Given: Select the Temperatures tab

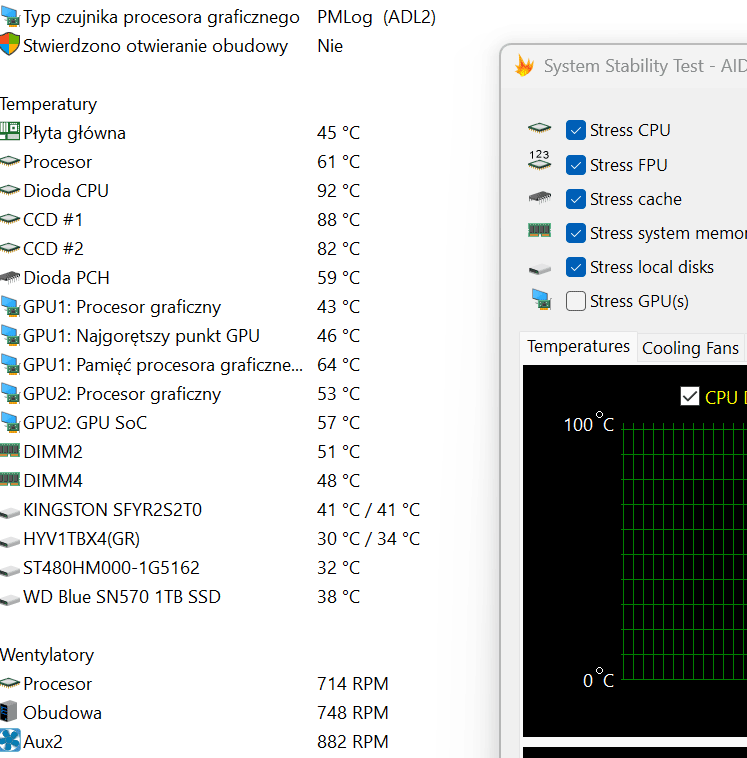Looking at the screenshot, I should point(578,347).
